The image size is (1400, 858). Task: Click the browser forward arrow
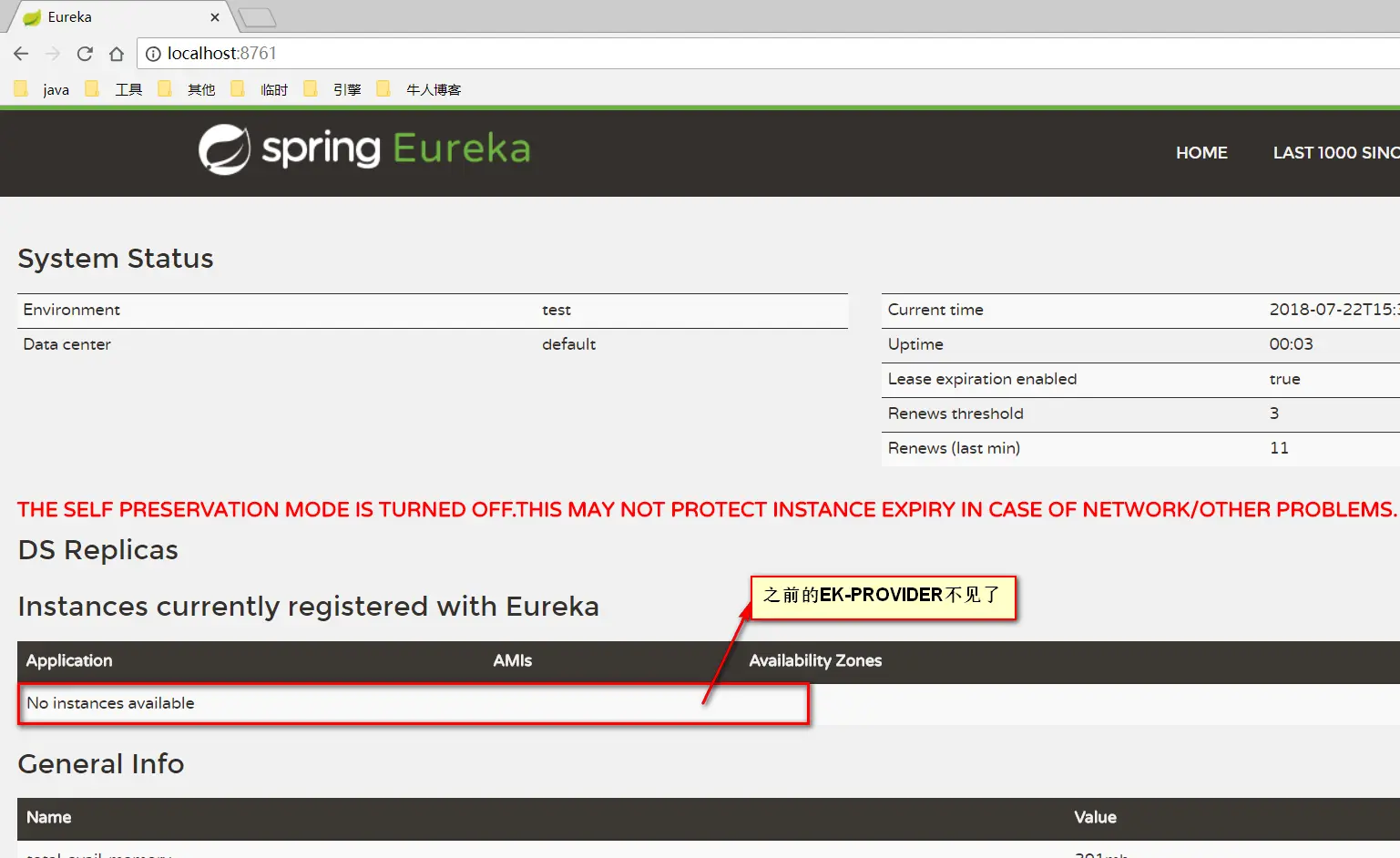click(53, 54)
